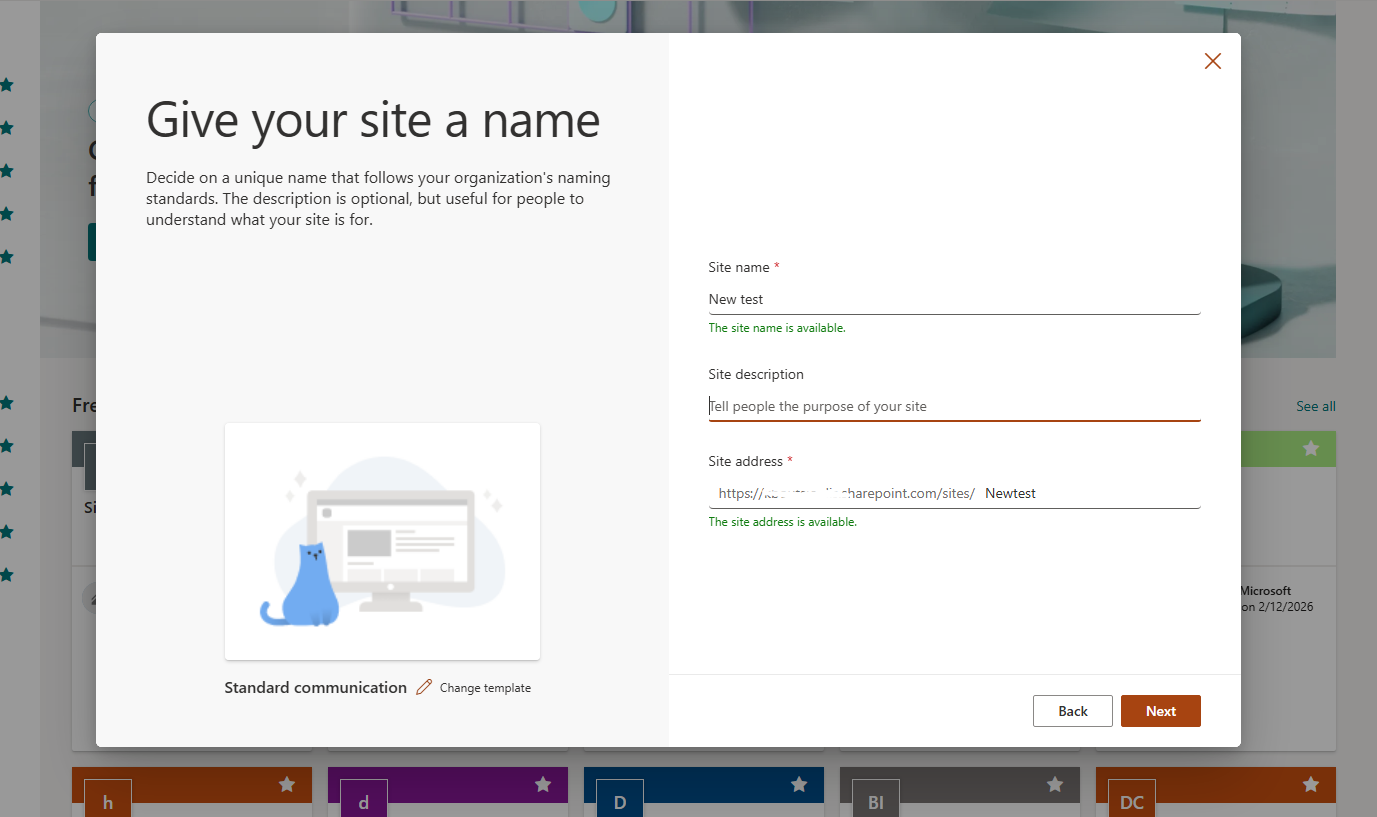Image resolution: width=1377 pixels, height=817 pixels.
Task: Open the d site logo on purple tile
Action: pyautogui.click(x=364, y=800)
